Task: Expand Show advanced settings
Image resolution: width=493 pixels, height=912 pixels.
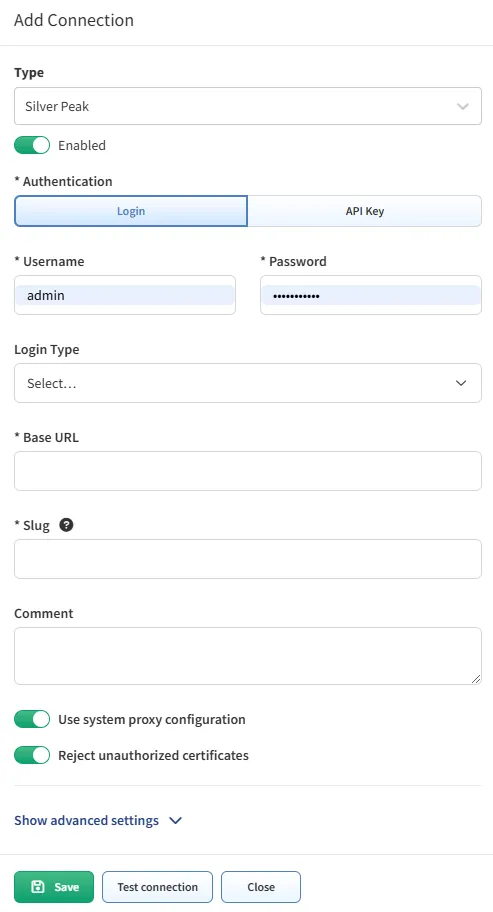Action: [86, 820]
